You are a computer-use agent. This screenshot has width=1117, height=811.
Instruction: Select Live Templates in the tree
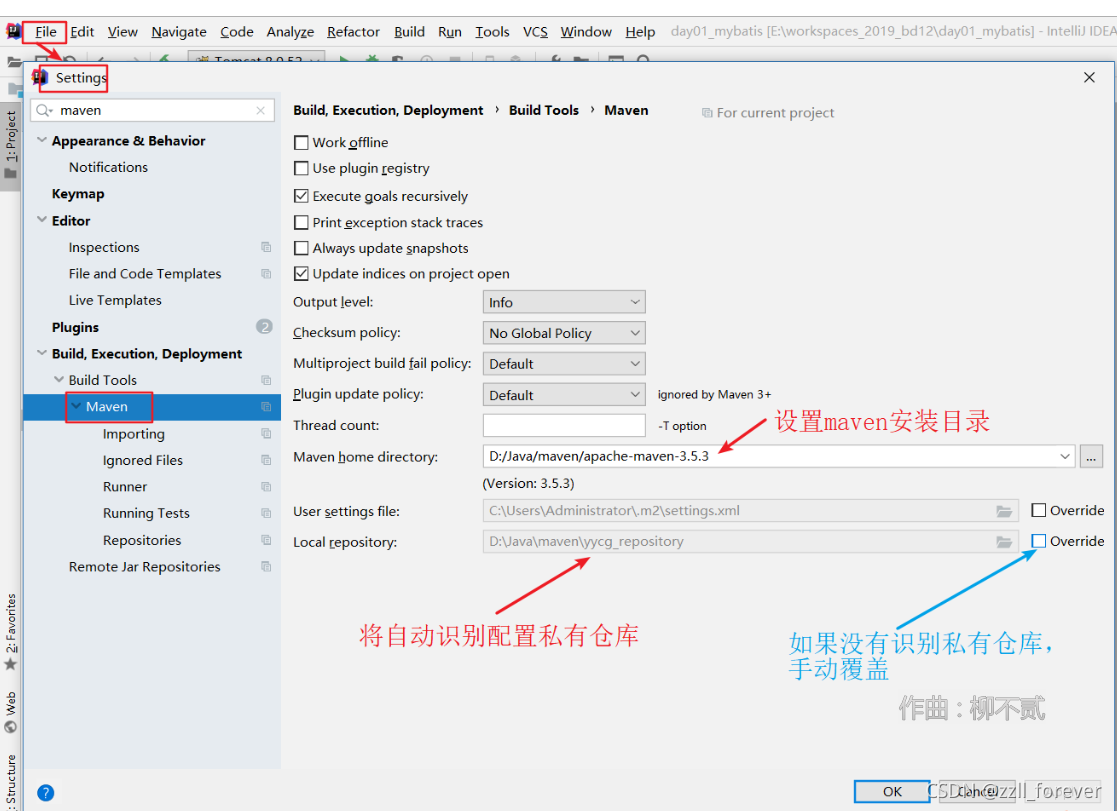(x=115, y=300)
